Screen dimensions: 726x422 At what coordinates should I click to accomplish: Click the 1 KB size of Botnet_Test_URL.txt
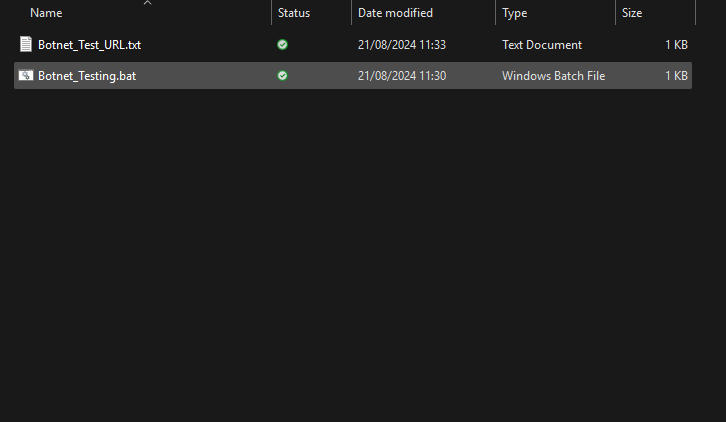(676, 45)
